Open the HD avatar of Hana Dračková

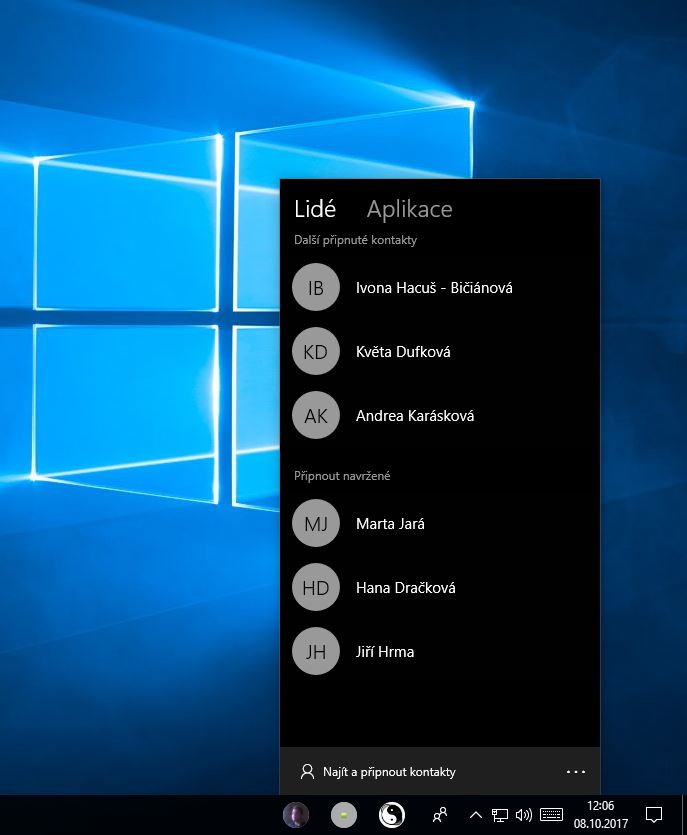(x=316, y=587)
